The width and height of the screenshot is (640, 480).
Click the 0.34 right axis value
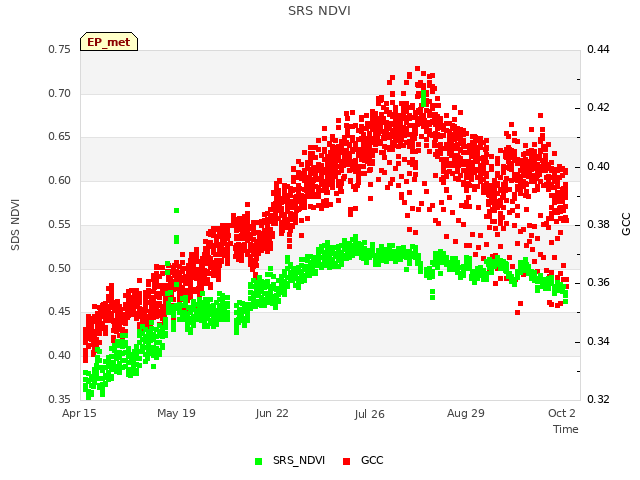(x=598, y=341)
